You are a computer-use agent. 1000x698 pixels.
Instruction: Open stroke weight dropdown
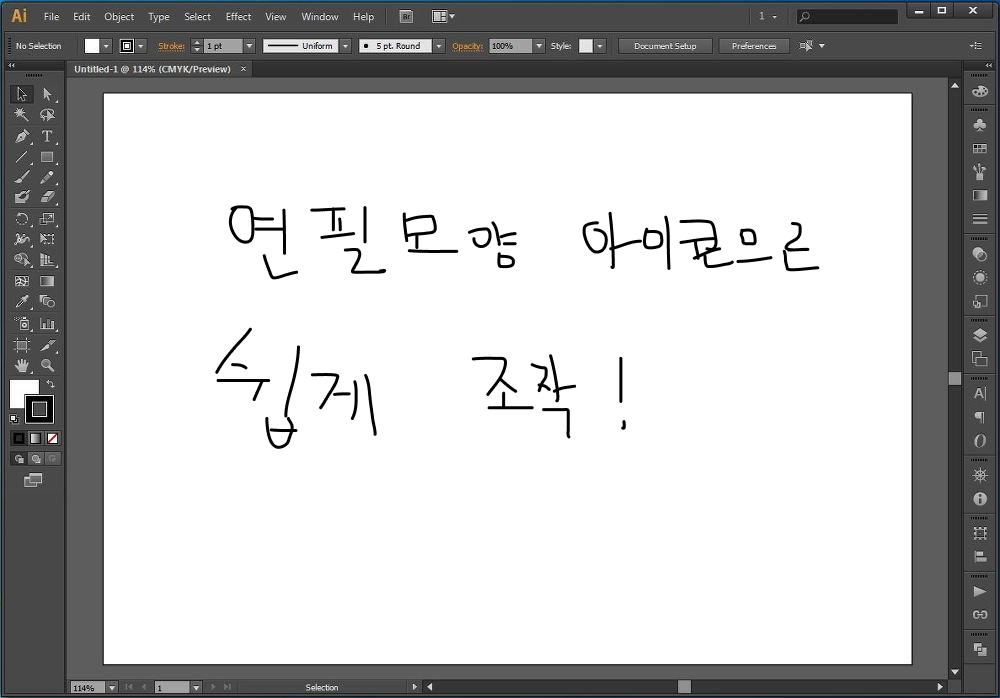(249, 46)
